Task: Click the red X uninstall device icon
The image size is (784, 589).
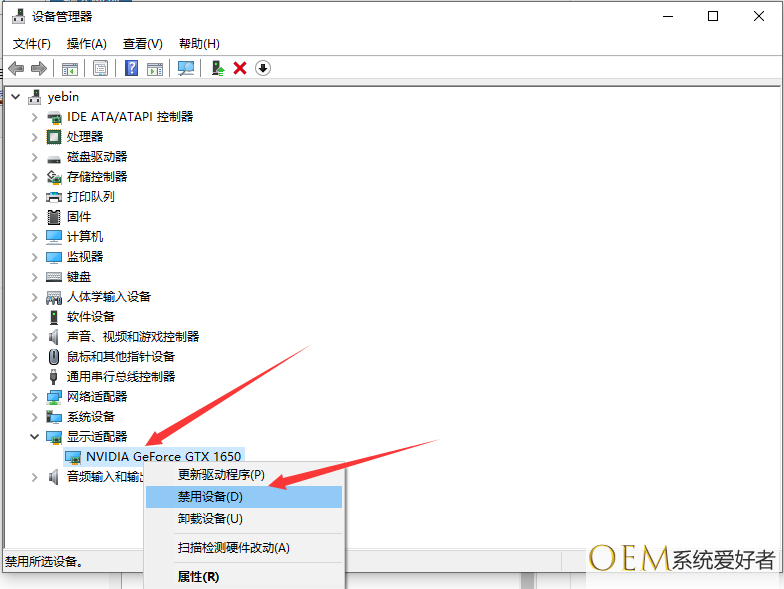Action: pyautogui.click(x=240, y=68)
